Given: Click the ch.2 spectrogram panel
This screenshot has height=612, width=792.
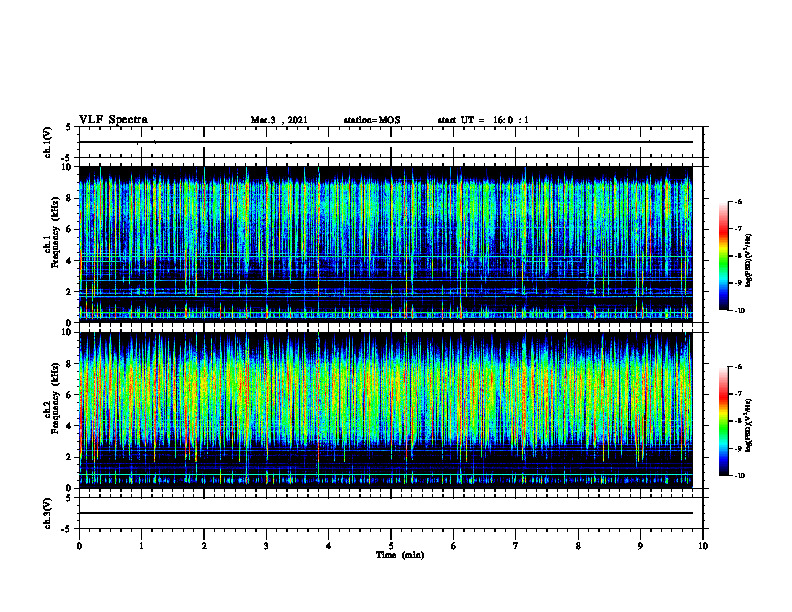Looking at the screenshot, I should click(386, 410).
